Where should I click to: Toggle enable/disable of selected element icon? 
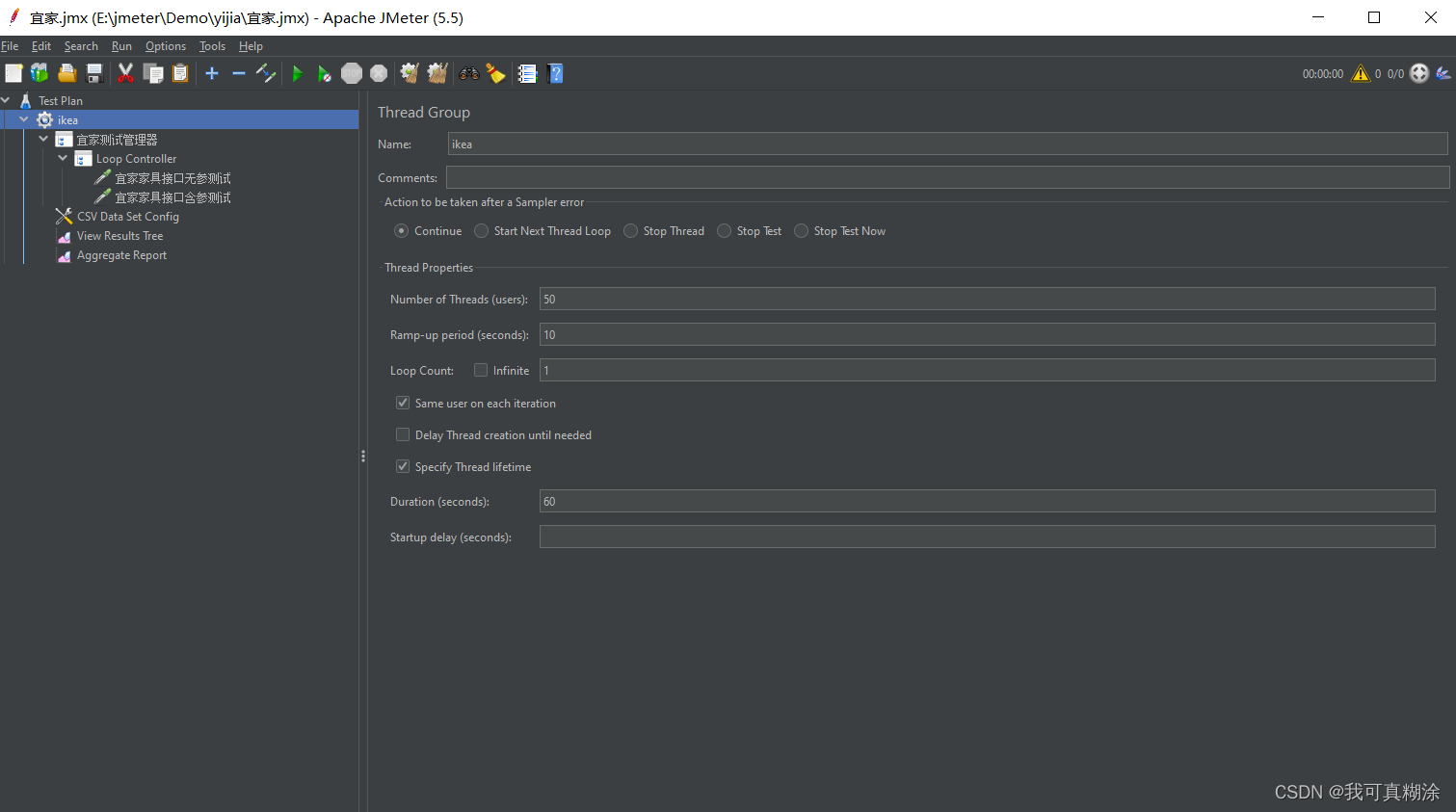coord(266,73)
